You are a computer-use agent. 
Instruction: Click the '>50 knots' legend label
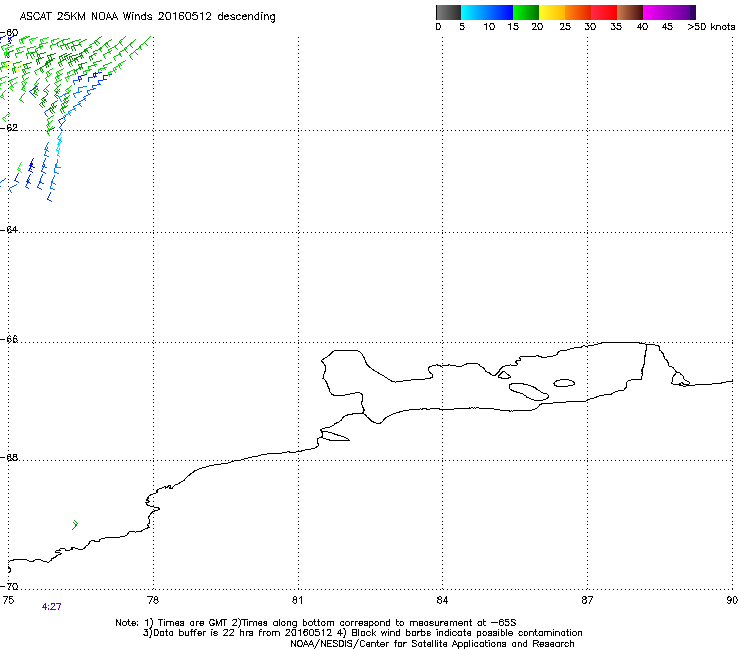[711, 27]
